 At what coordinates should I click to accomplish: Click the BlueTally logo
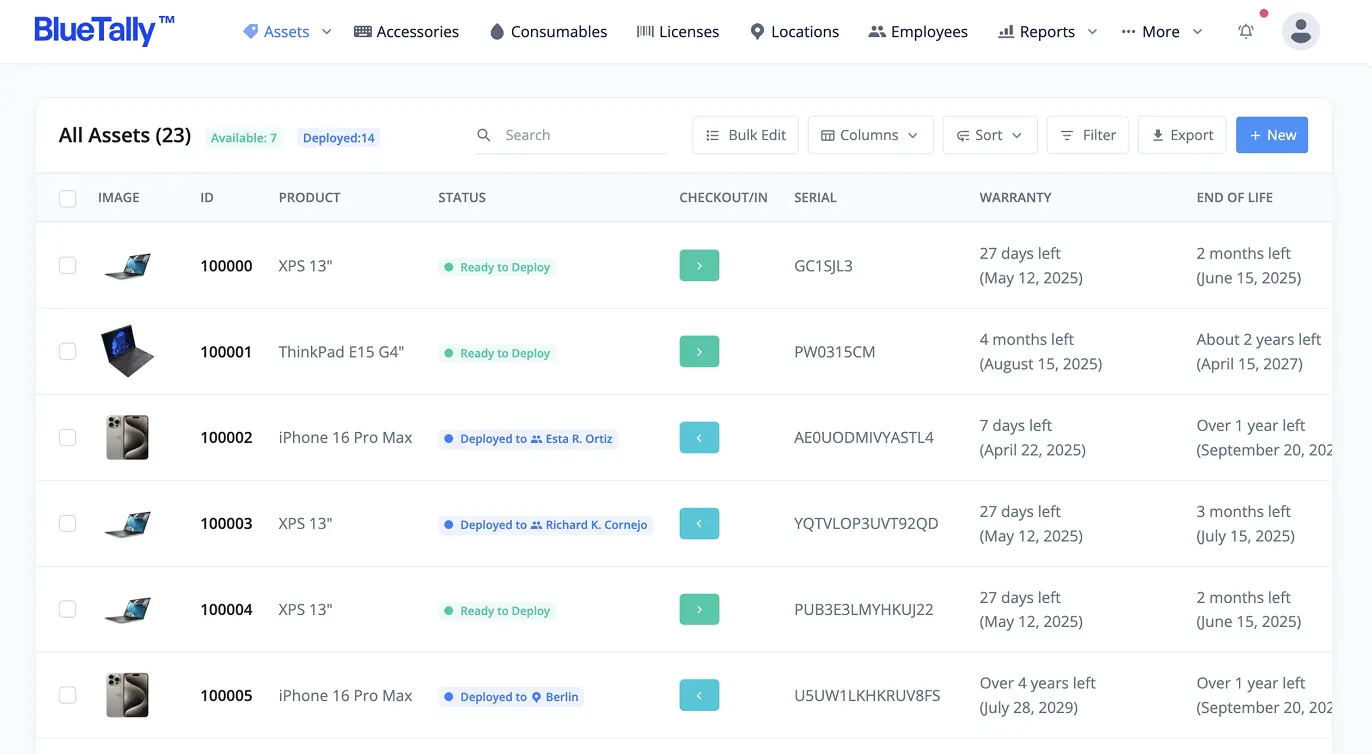pyautogui.click(x=104, y=31)
